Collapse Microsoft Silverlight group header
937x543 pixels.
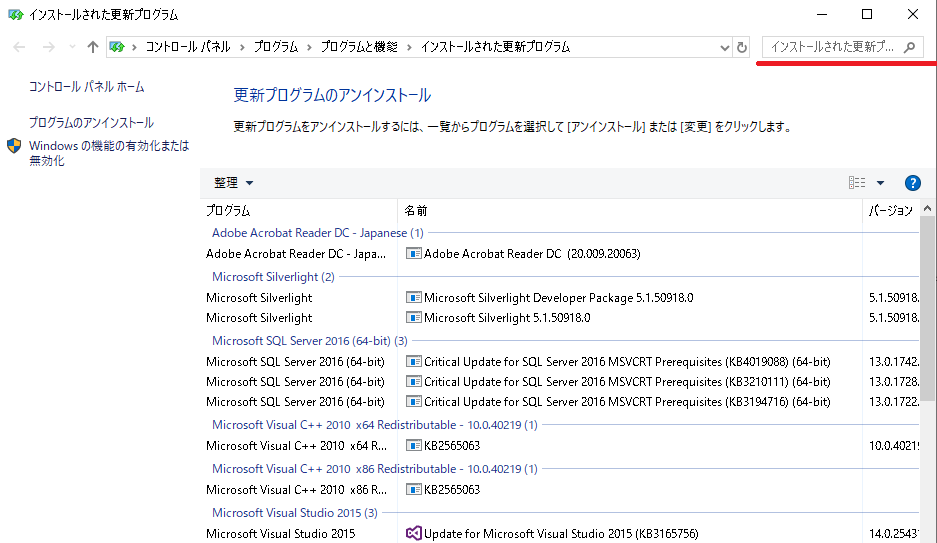pyautogui.click(x=273, y=277)
